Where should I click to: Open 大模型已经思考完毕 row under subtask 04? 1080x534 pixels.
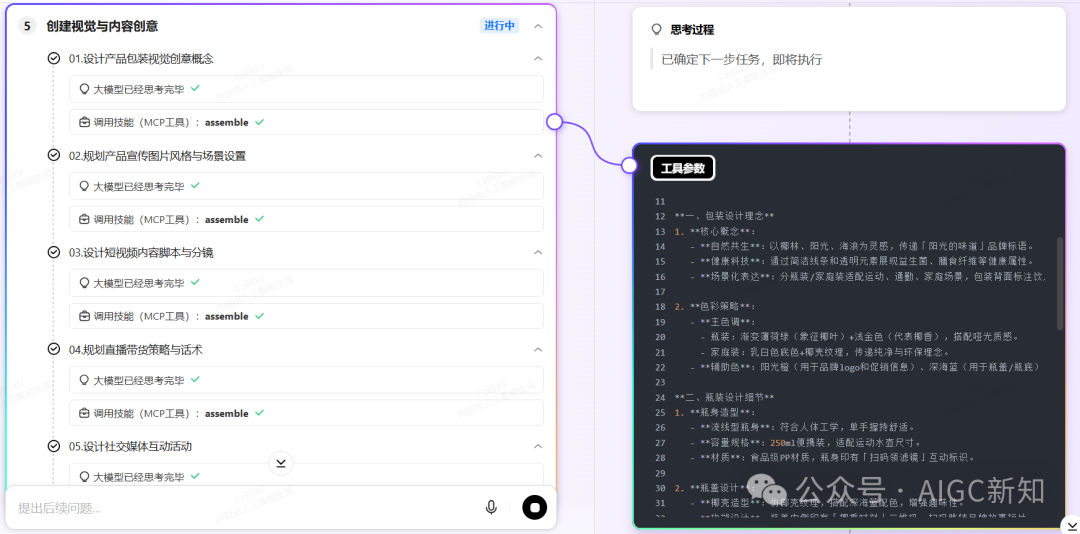pos(307,380)
